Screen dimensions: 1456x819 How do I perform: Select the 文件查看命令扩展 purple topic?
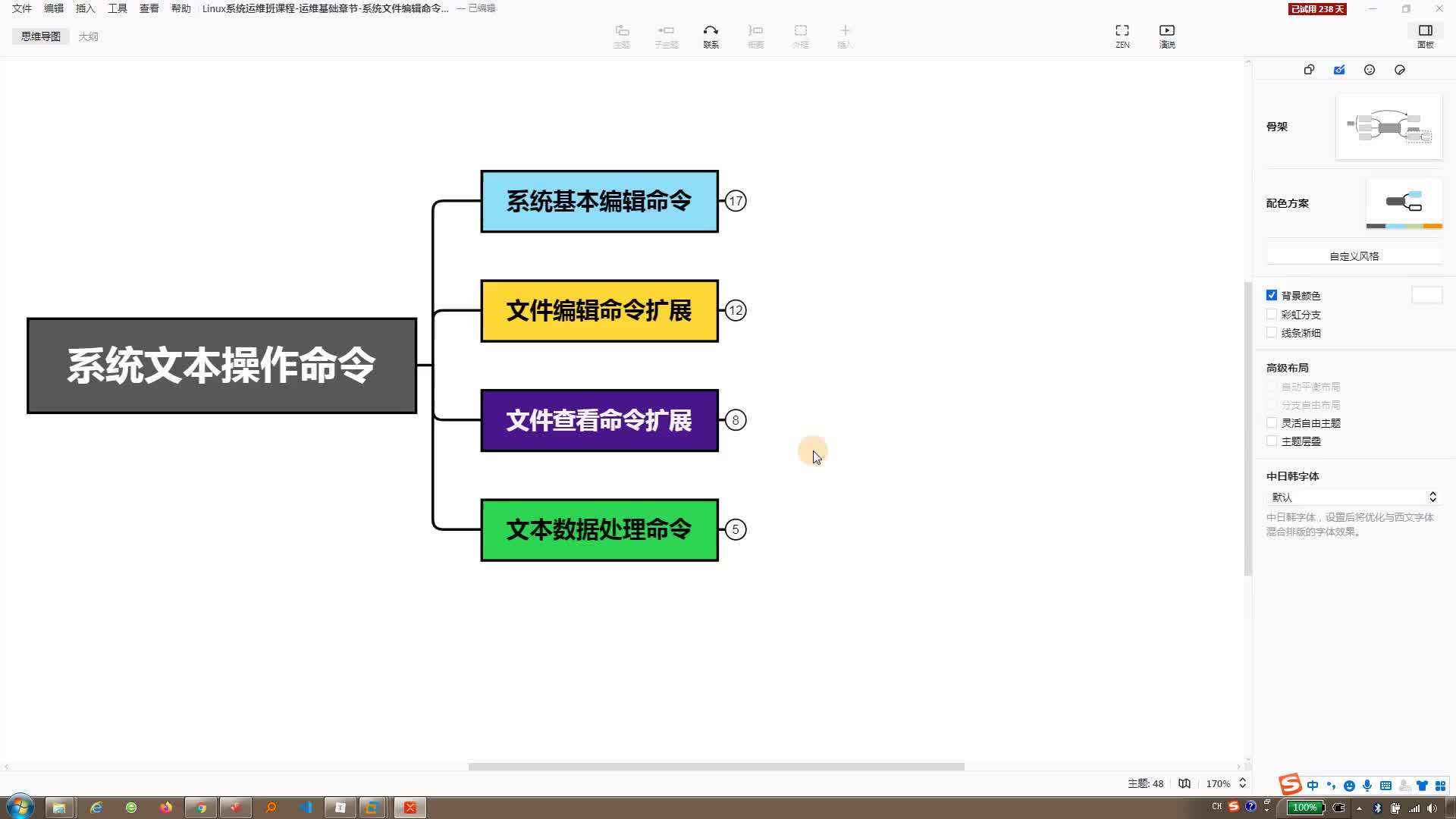point(599,420)
